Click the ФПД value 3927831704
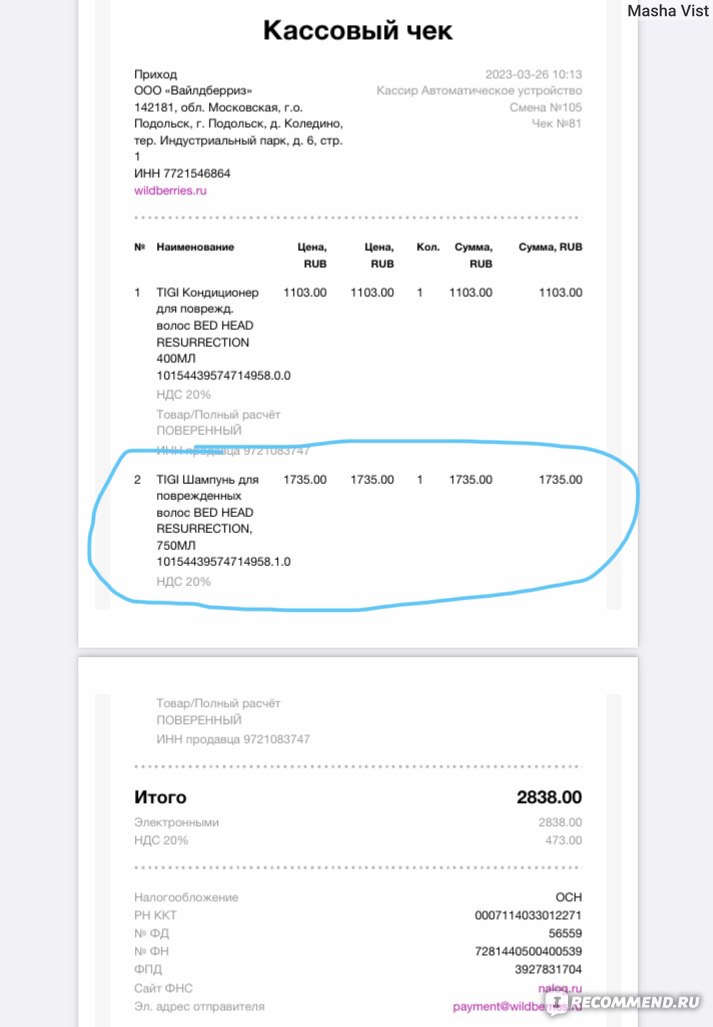This screenshot has height=1027, width=713. (548, 969)
